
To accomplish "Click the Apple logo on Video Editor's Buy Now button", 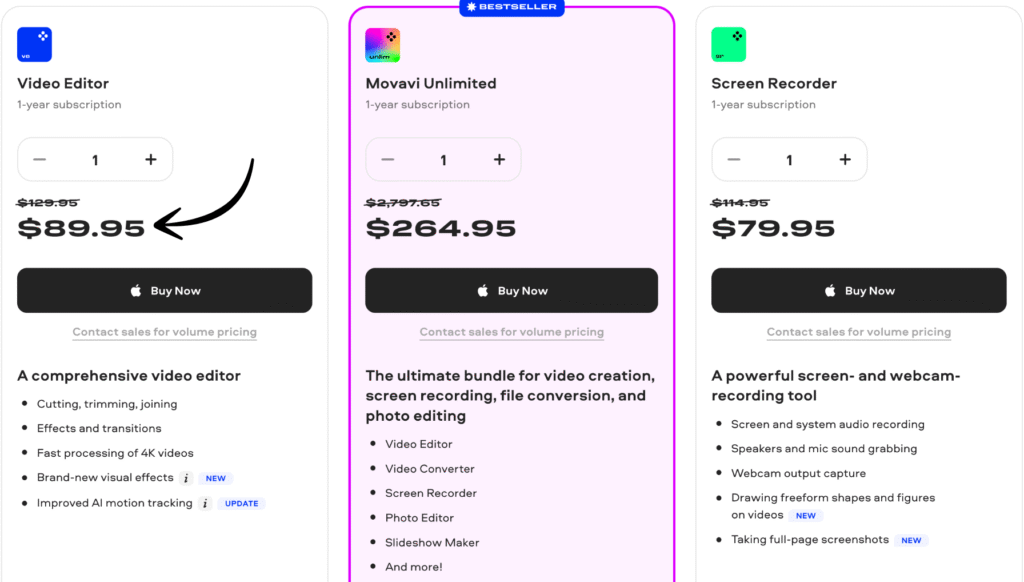I will pos(136,290).
